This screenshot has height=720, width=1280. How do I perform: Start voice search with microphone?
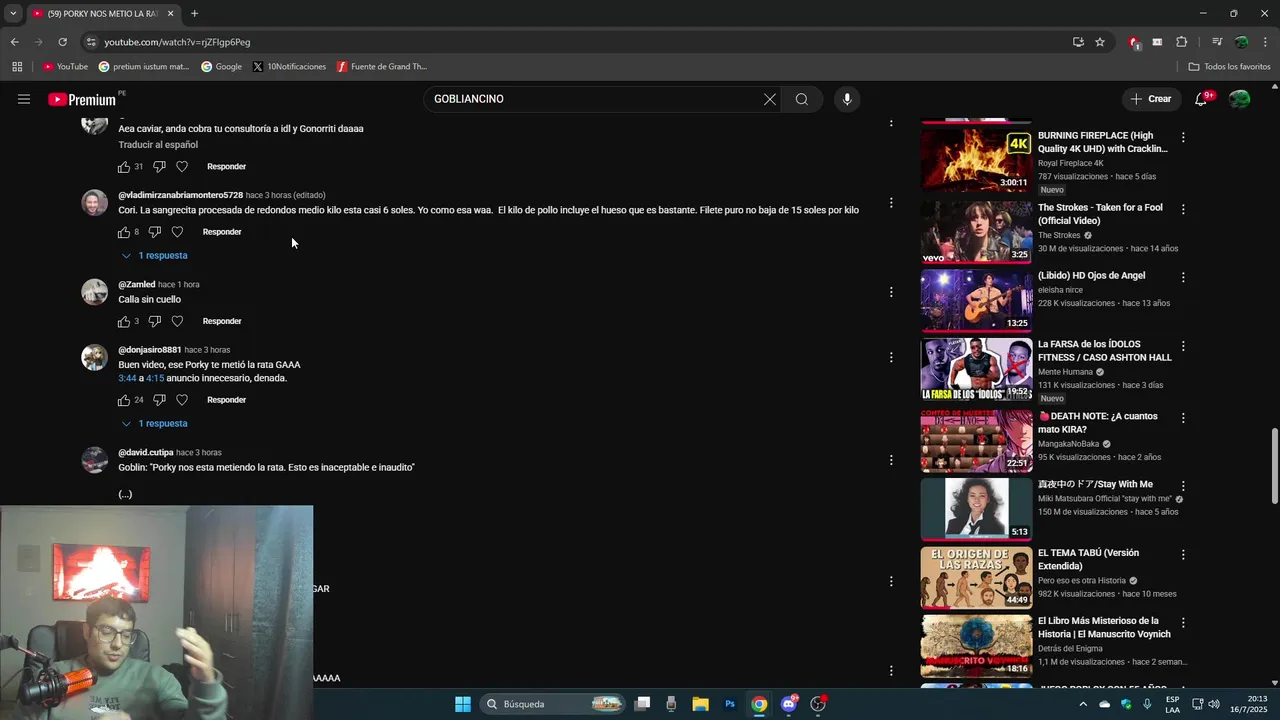(x=847, y=99)
